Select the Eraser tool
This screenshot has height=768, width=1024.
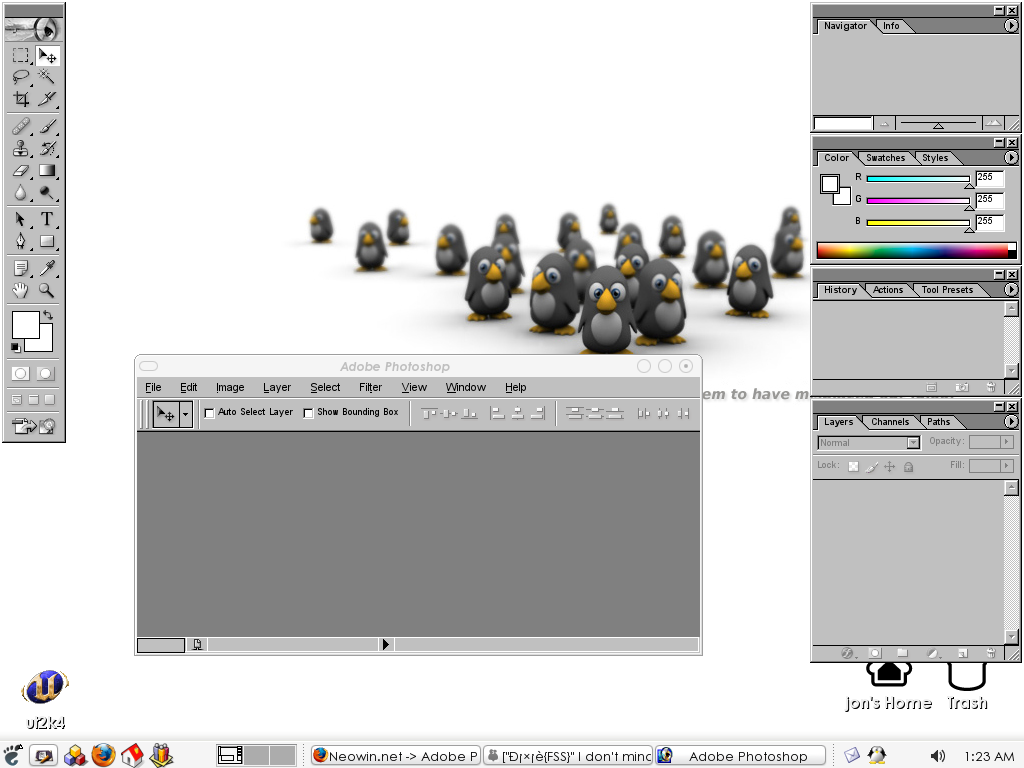click(21, 170)
